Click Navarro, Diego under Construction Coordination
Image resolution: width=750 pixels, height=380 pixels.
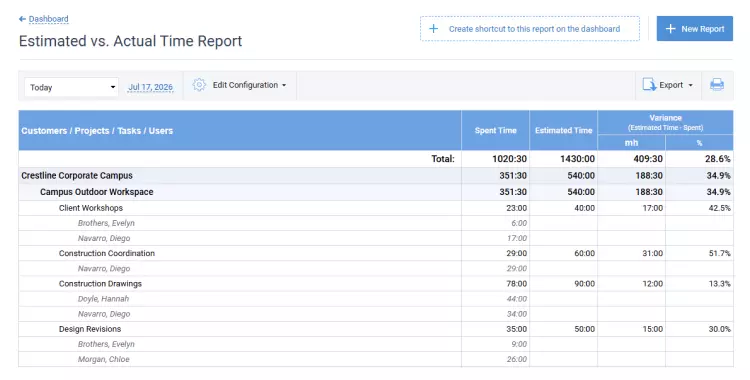coord(375,268)
